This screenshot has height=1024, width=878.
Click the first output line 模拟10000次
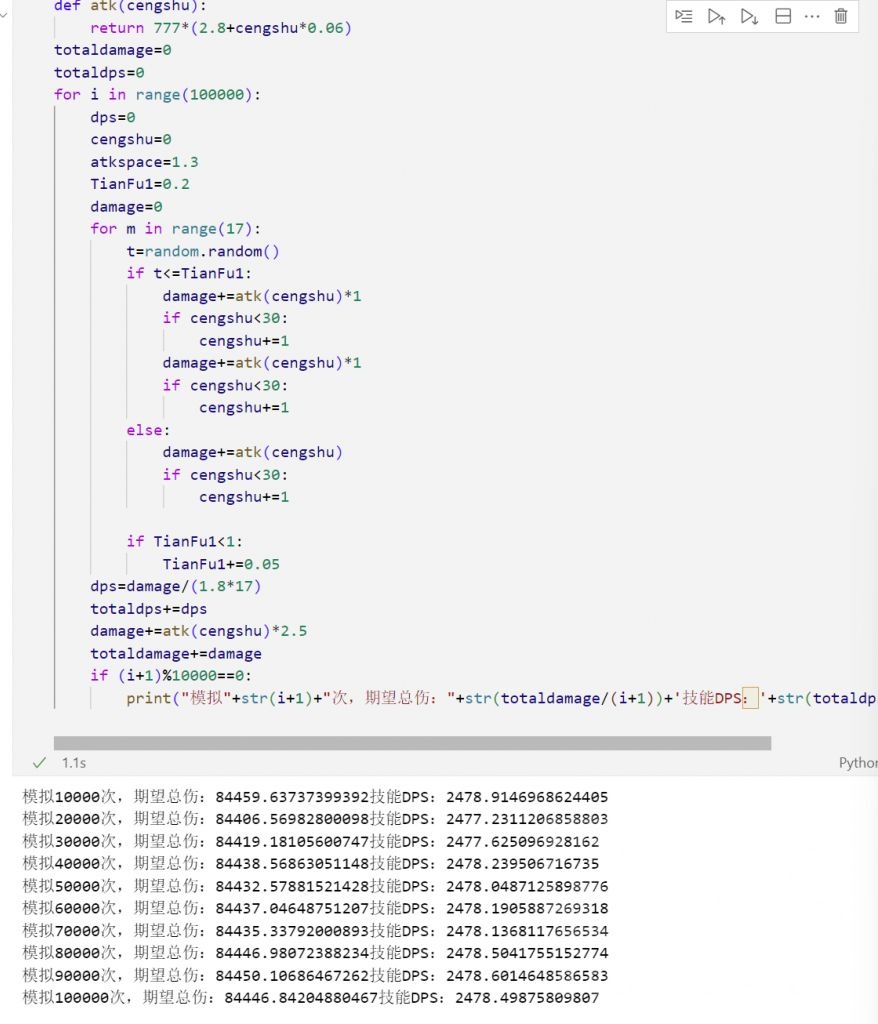pyautogui.click(x=150, y=796)
